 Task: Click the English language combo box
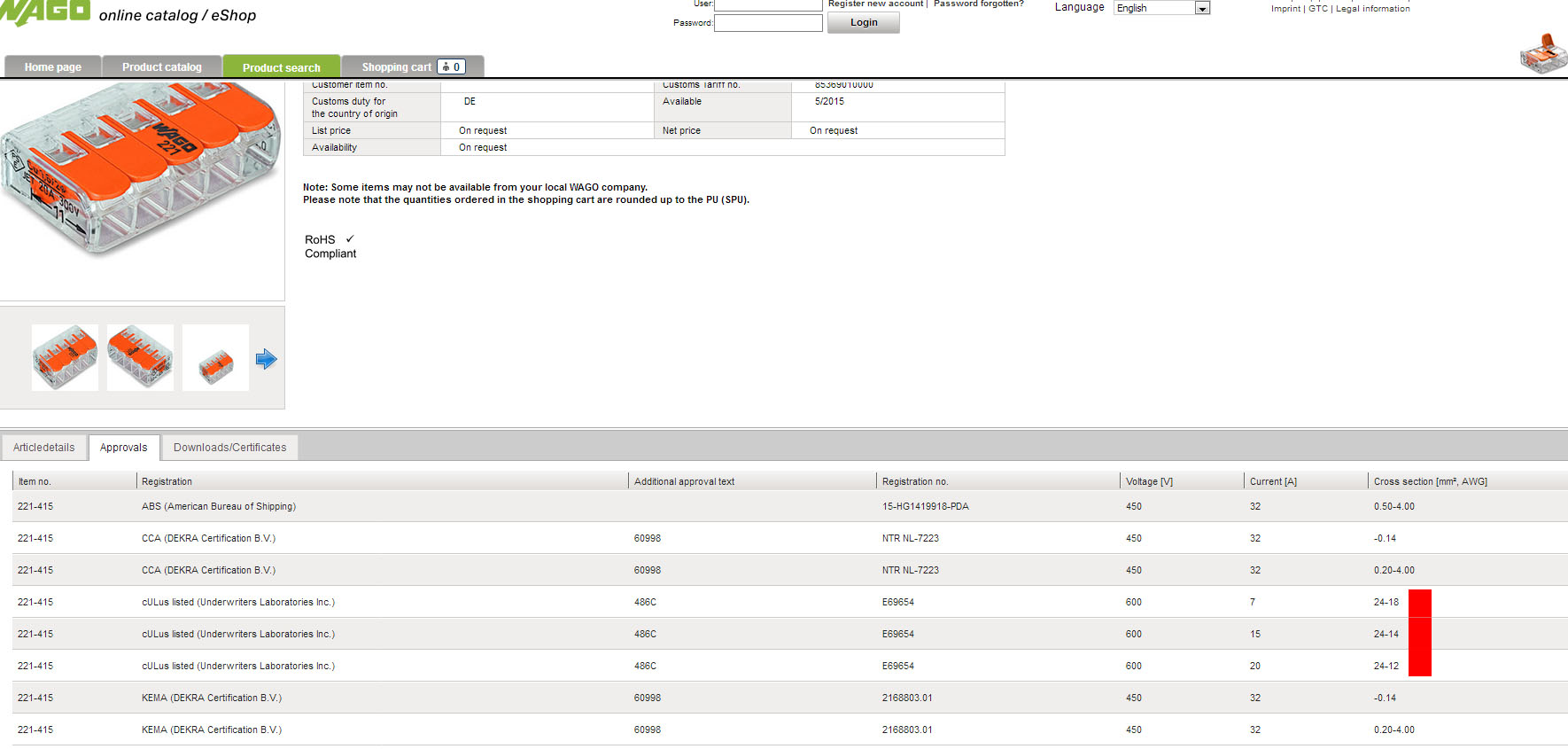tap(1161, 8)
